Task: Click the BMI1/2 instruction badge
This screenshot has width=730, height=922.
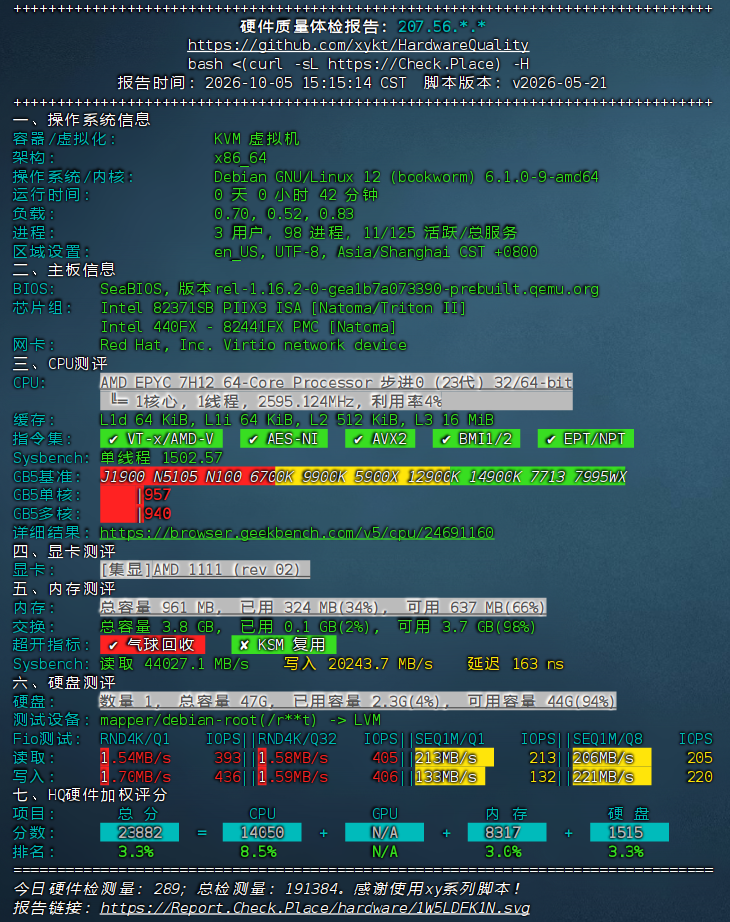Action: (x=476, y=439)
